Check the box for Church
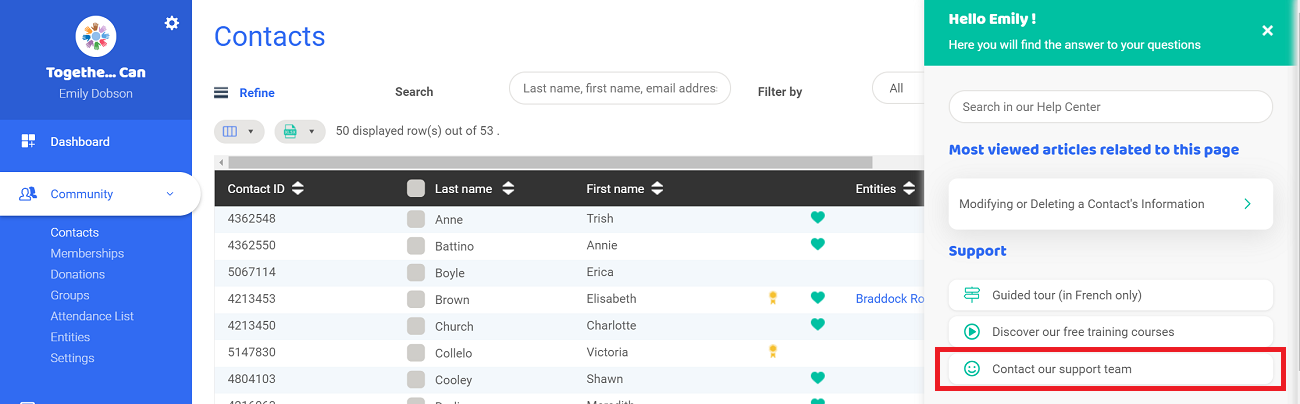Screen dimensions: 1300x404 tap(416, 326)
